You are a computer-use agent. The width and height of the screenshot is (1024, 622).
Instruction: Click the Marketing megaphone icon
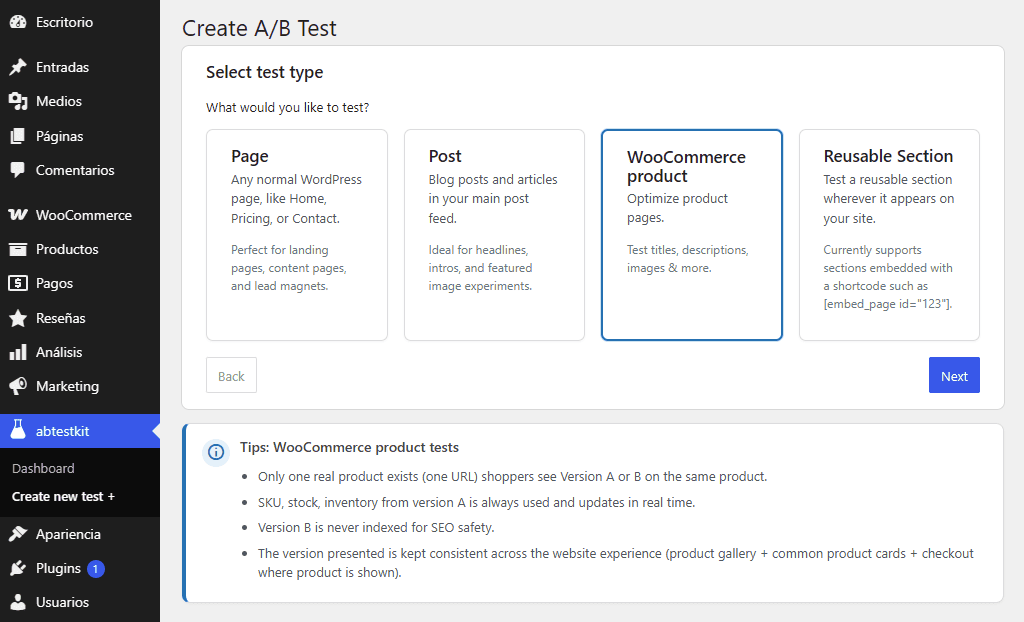click(x=18, y=386)
